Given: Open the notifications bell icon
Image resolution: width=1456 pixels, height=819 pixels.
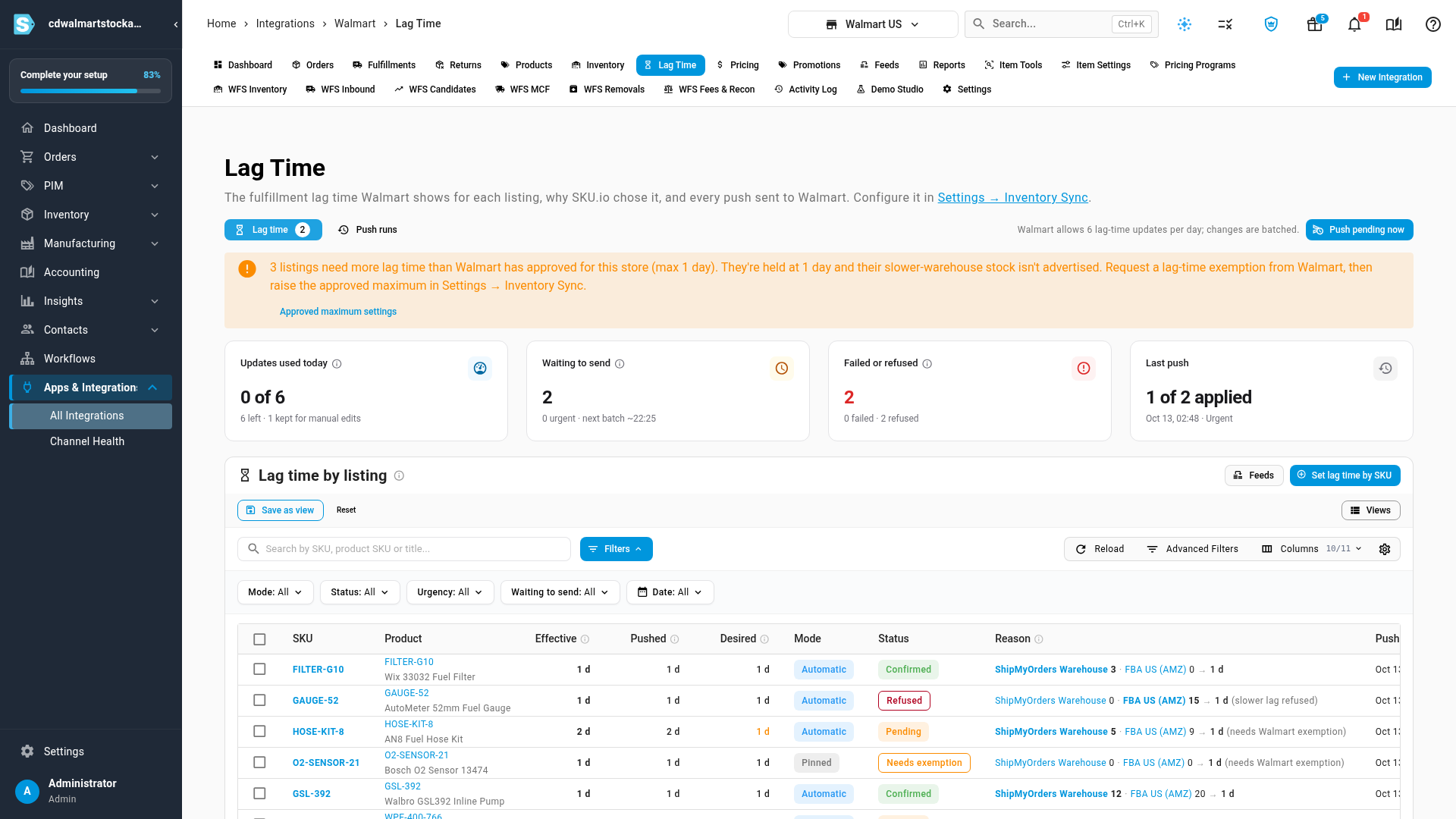Looking at the screenshot, I should (1354, 24).
